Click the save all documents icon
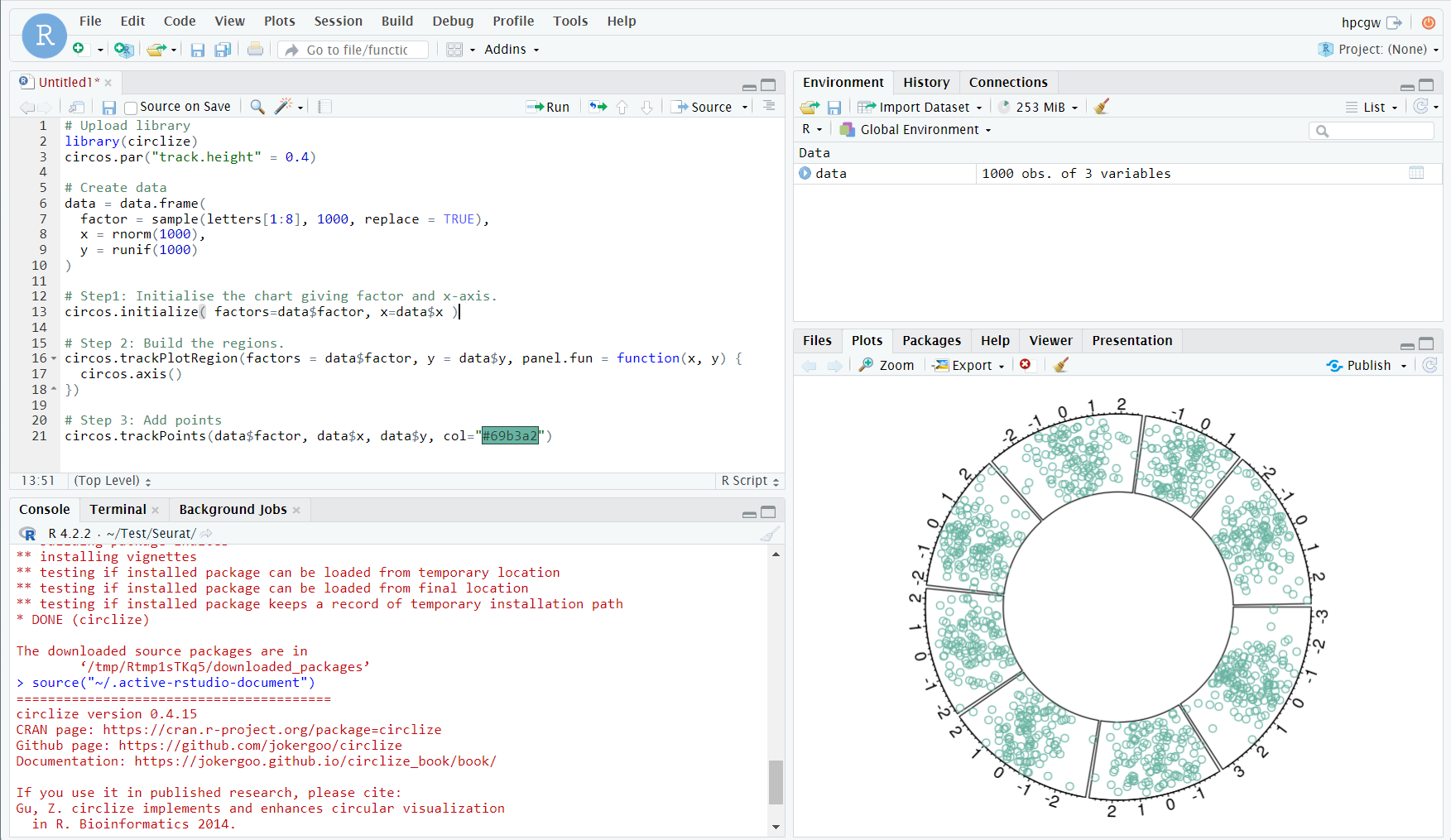The image size is (1451, 840). [223, 50]
